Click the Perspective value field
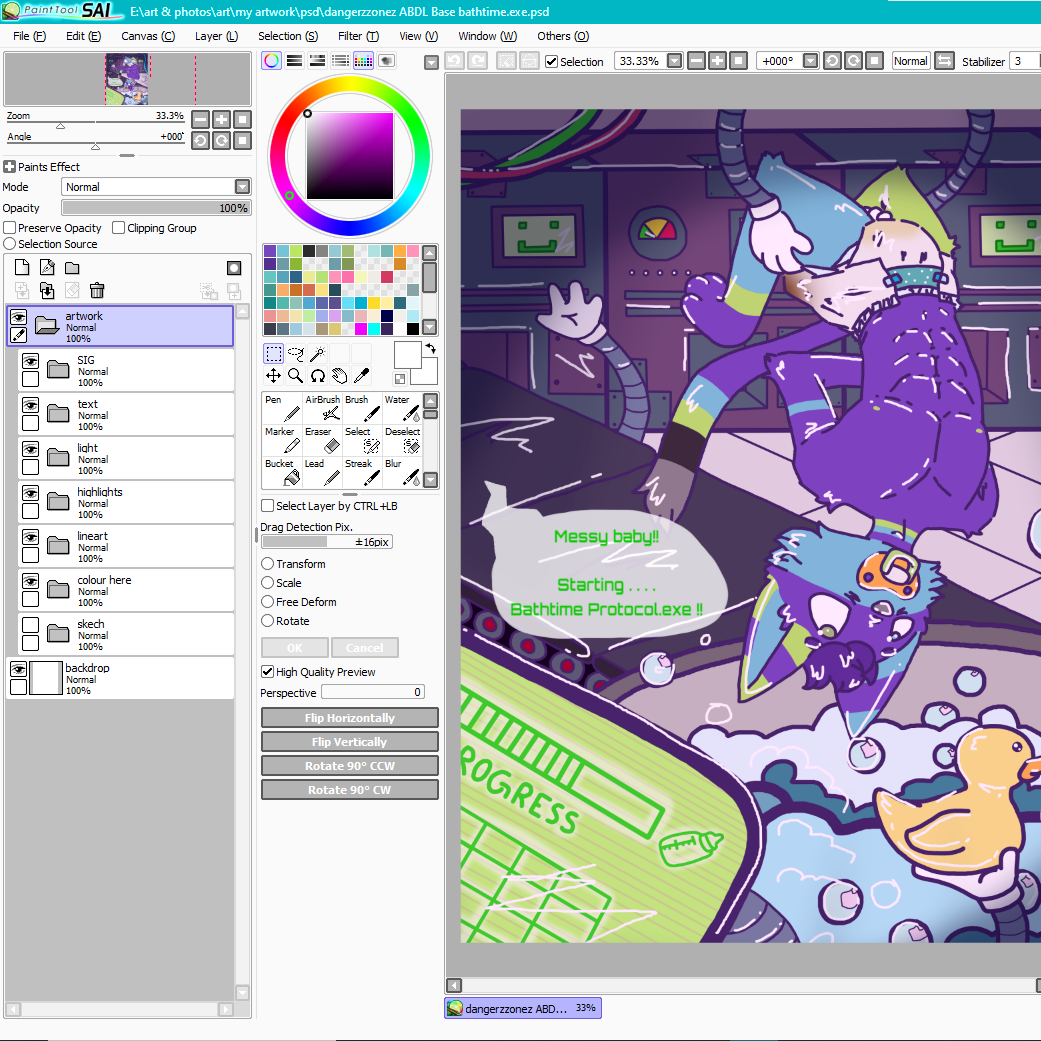Viewport: 1041px width, 1041px height. pos(372,692)
